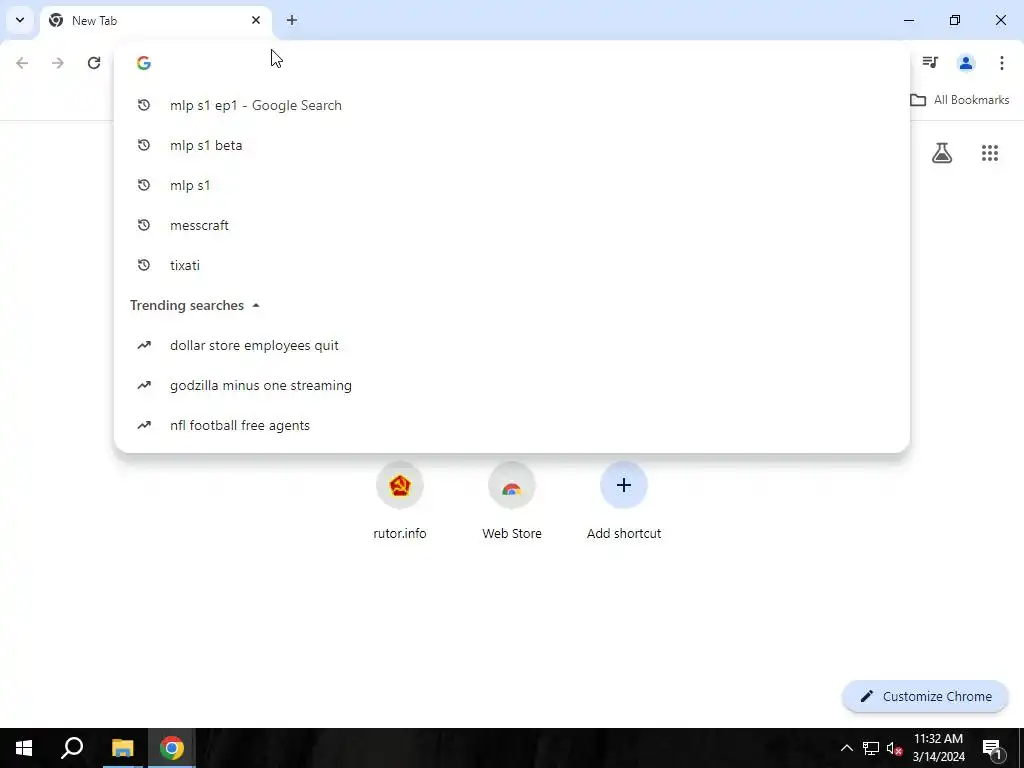Pick the 'messcraft' history suggestion
The height and width of the screenshot is (768, 1024).
tap(511, 225)
